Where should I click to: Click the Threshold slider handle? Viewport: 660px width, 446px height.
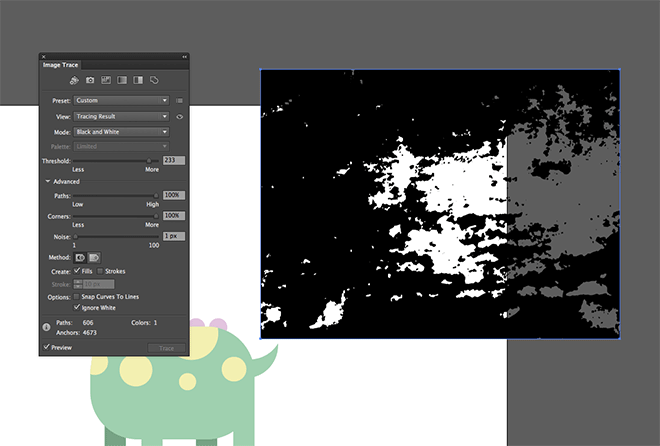point(149,161)
